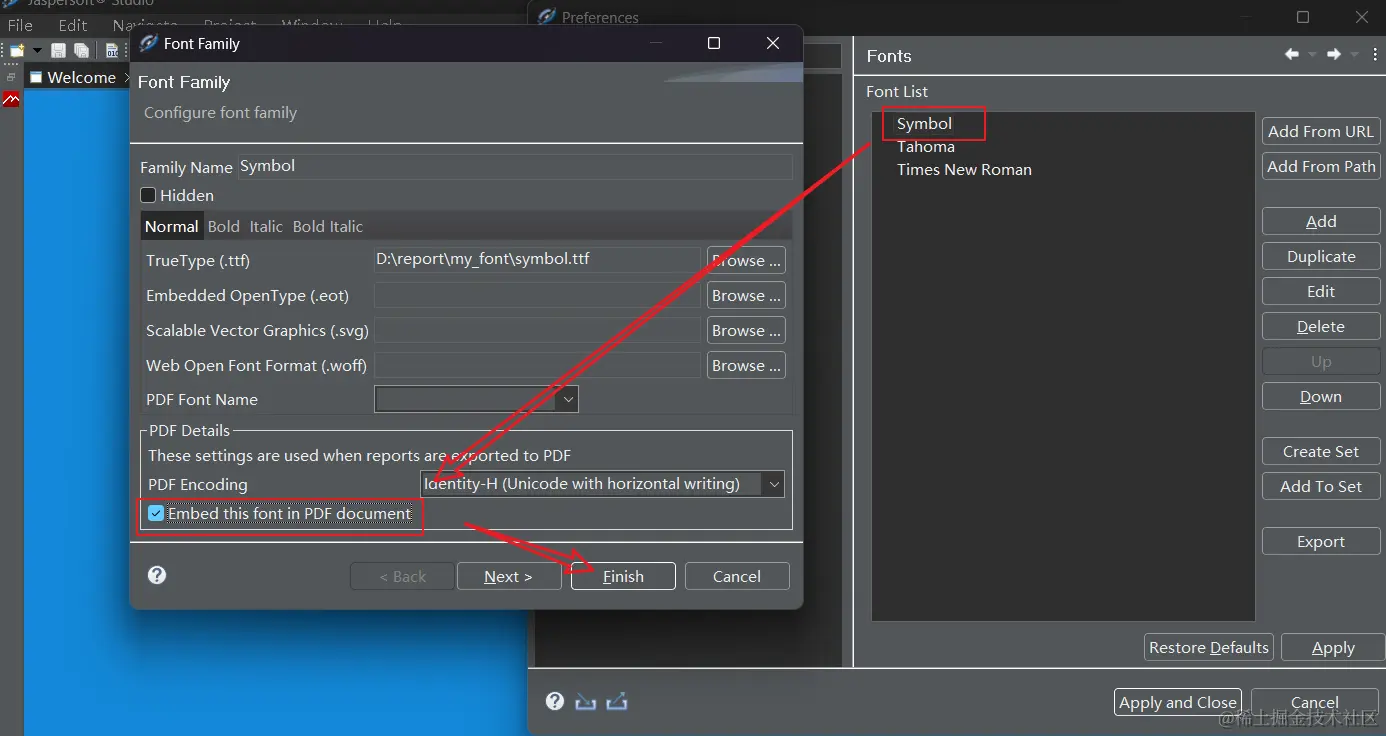Cancel the Font Family dialog
The height and width of the screenshot is (736, 1386).
pos(737,576)
